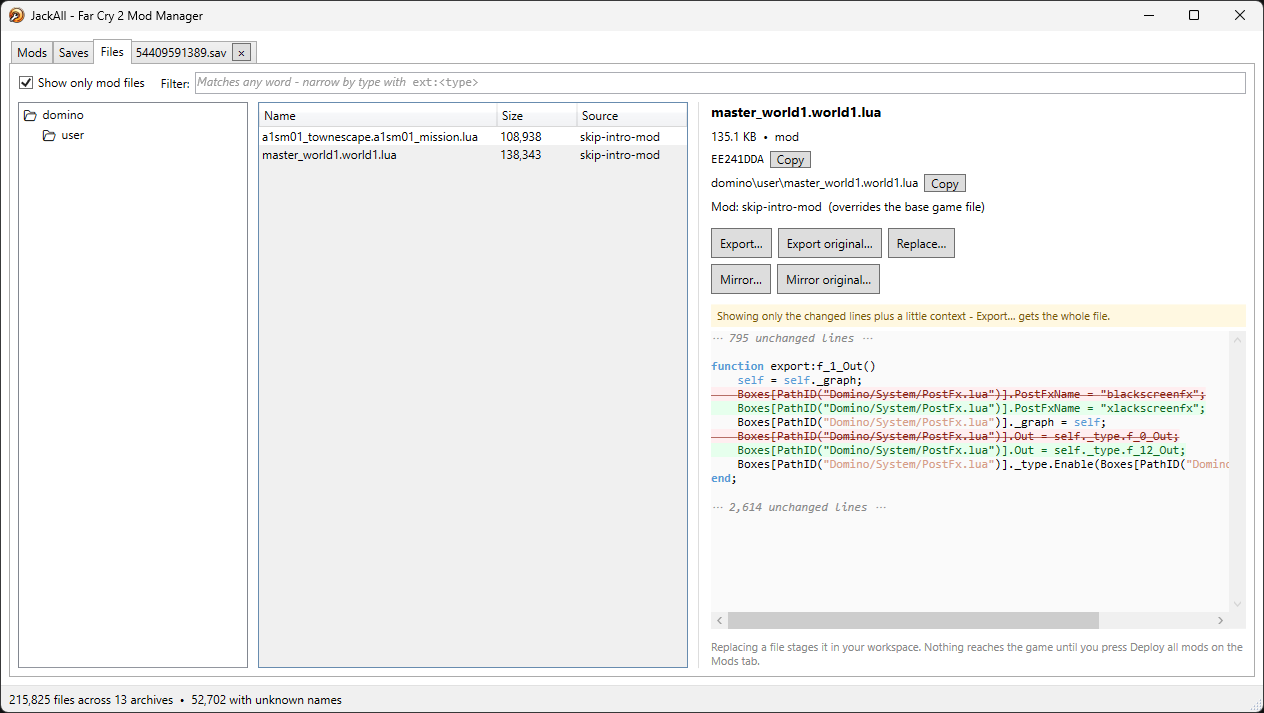Screen dimensions: 1264x713
Task: Switch to the Mods tab
Action: coord(32,53)
